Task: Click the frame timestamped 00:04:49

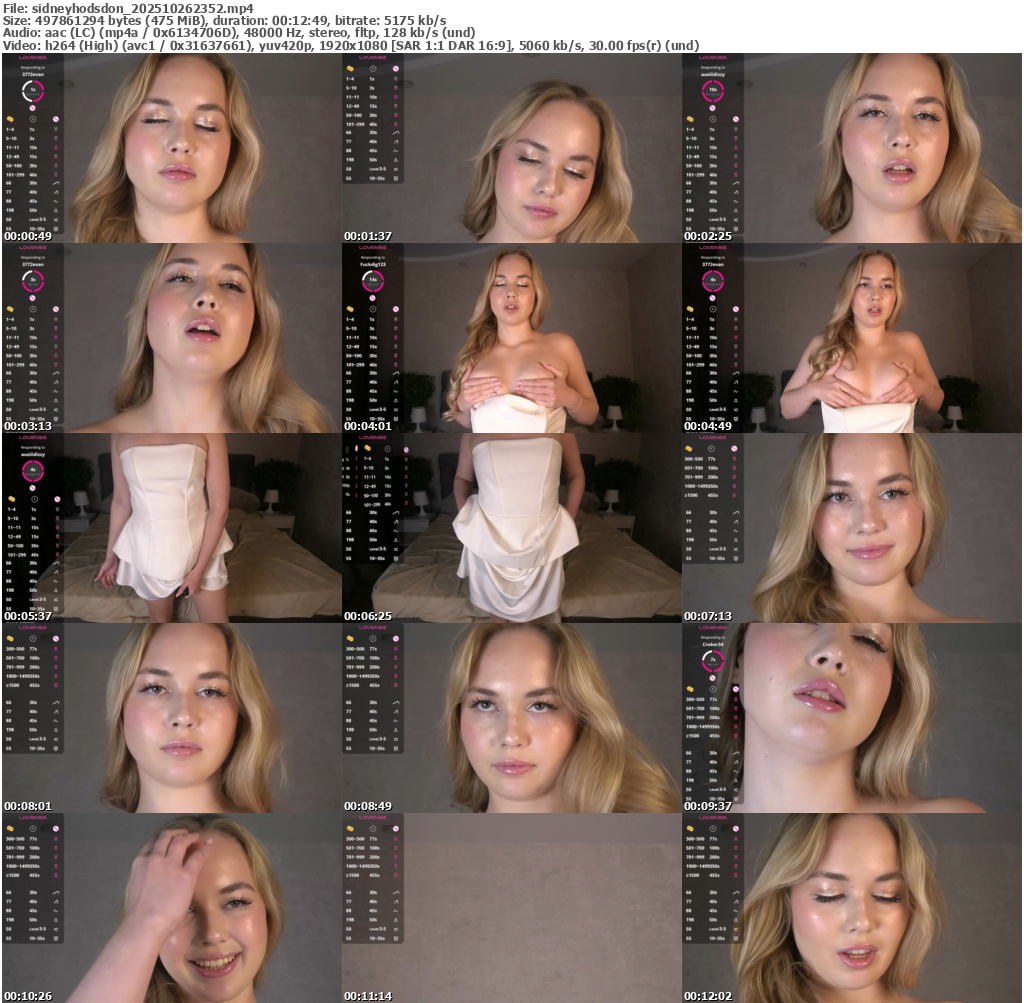Action: (852, 338)
